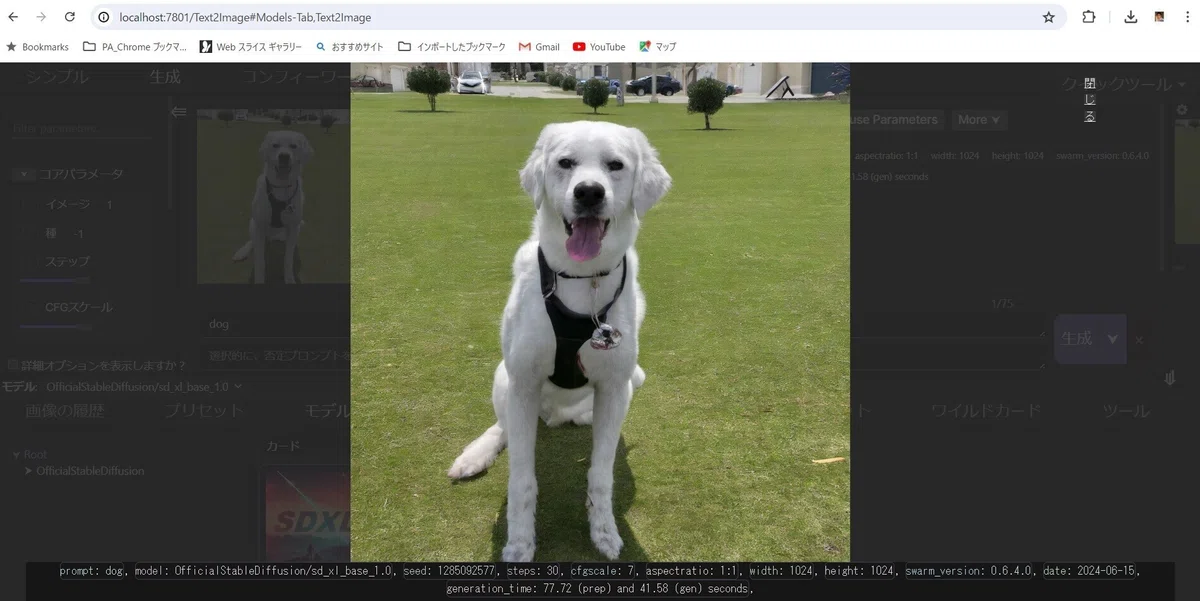1200x601 pixels.
Task: Click the generation_time metadata text
Action: point(598,589)
